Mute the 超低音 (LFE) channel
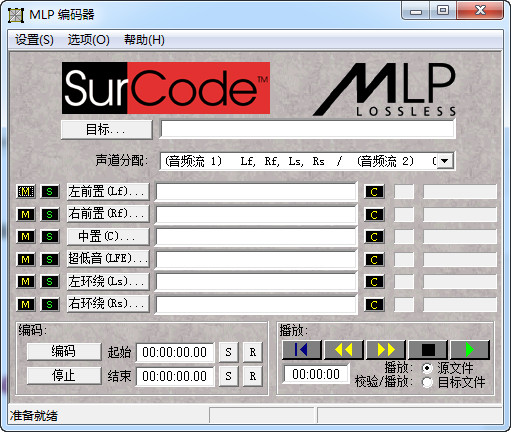The image size is (511, 432). 26,259
